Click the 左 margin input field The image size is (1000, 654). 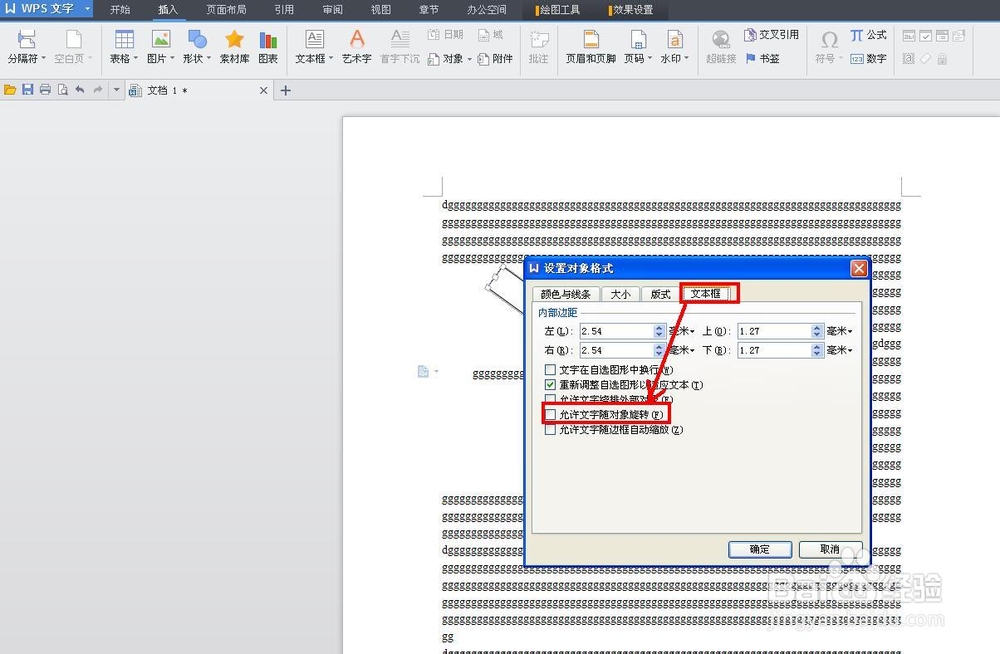pyautogui.click(x=616, y=331)
